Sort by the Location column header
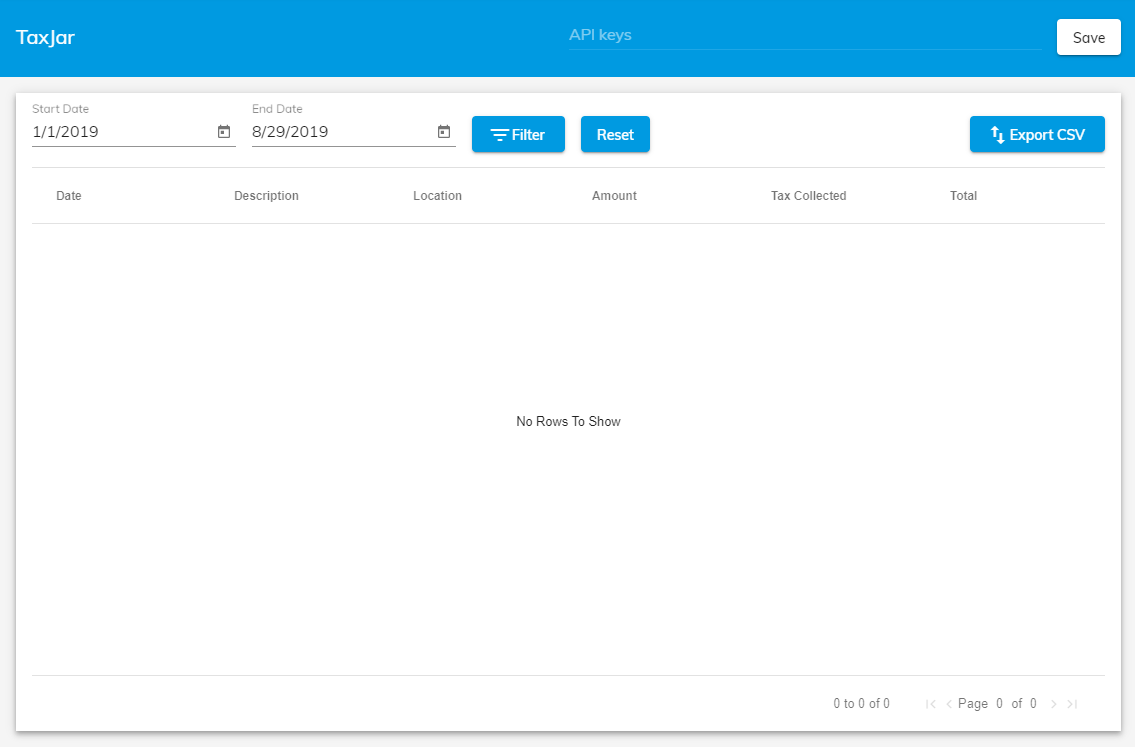Image resolution: width=1135 pixels, height=747 pixels. point(437,195)
